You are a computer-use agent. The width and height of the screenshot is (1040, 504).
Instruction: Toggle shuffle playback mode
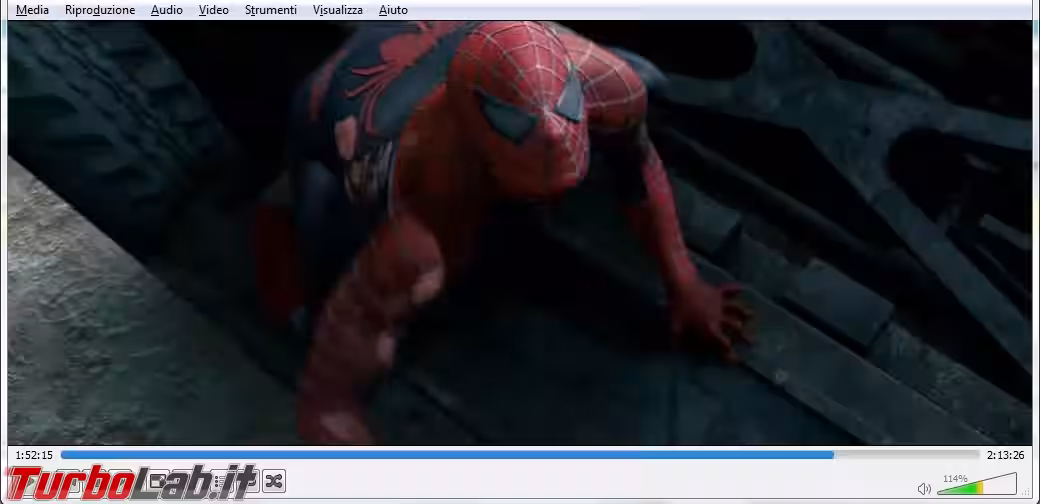click(274, 481)
